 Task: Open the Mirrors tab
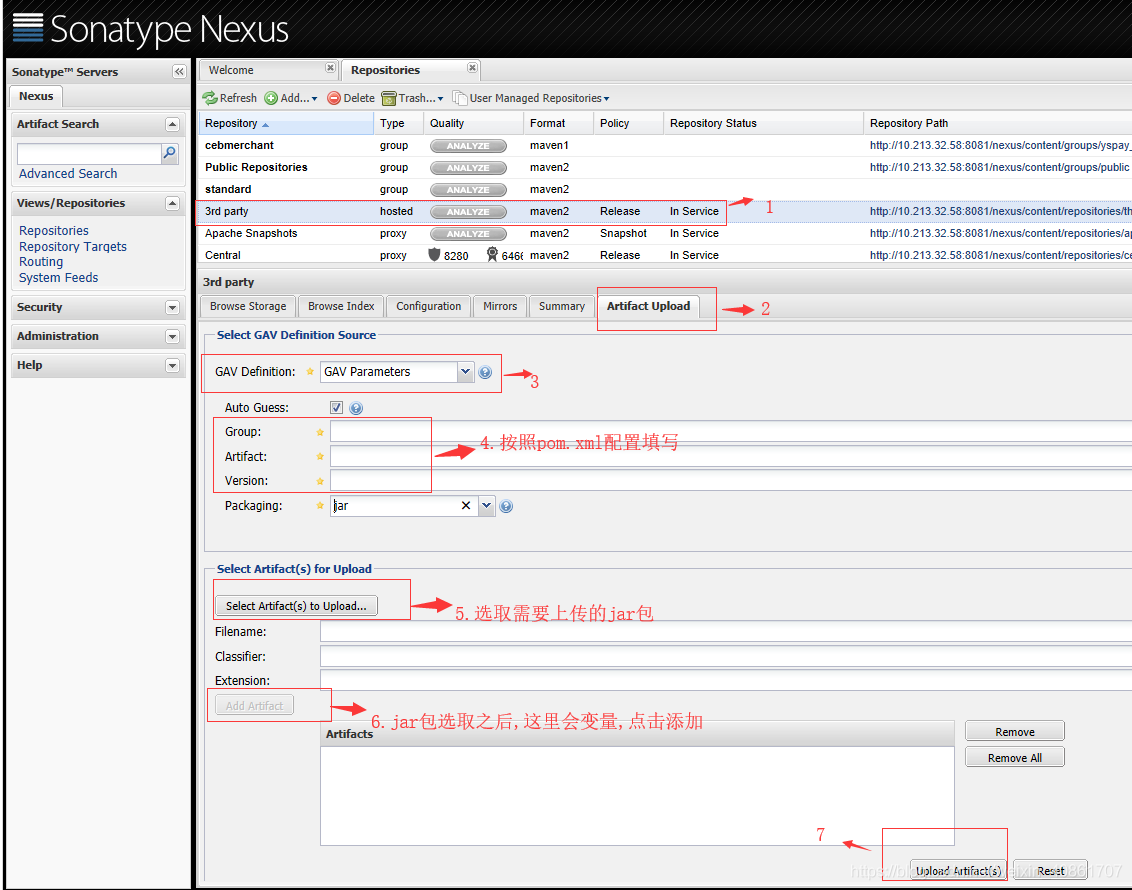(500, 306)
